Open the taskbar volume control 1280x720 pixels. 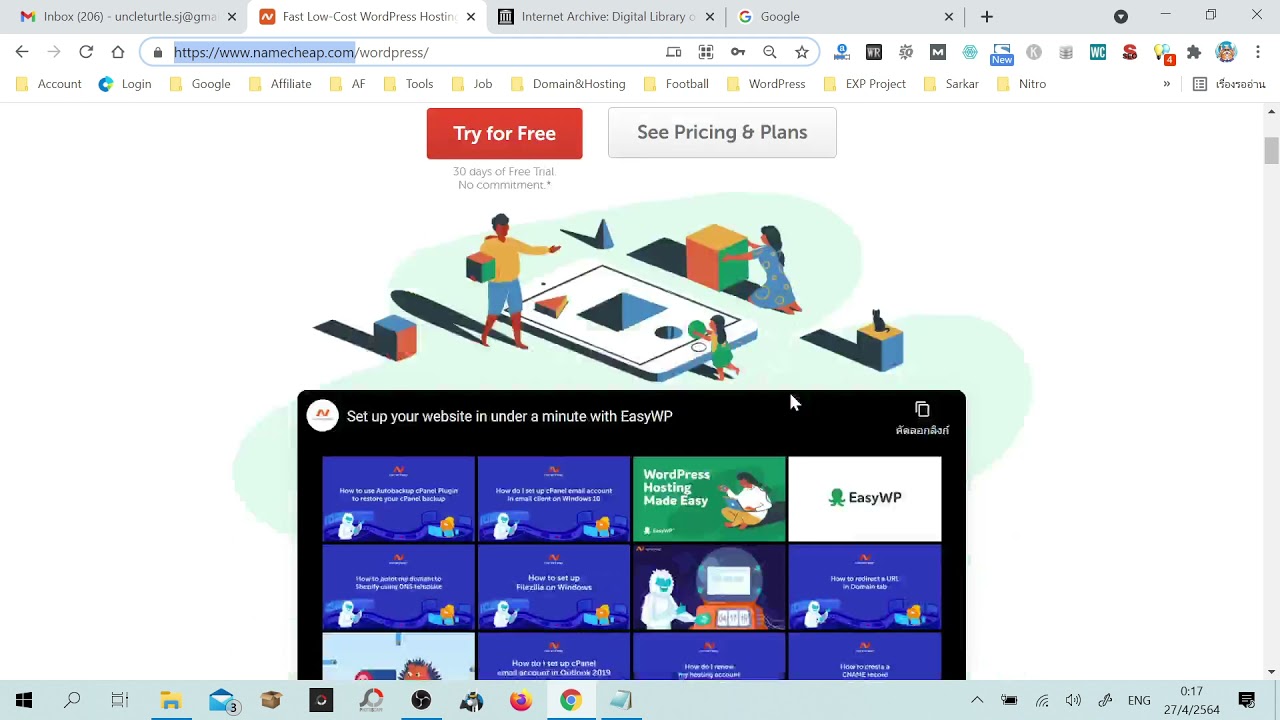pos(1073,700)
